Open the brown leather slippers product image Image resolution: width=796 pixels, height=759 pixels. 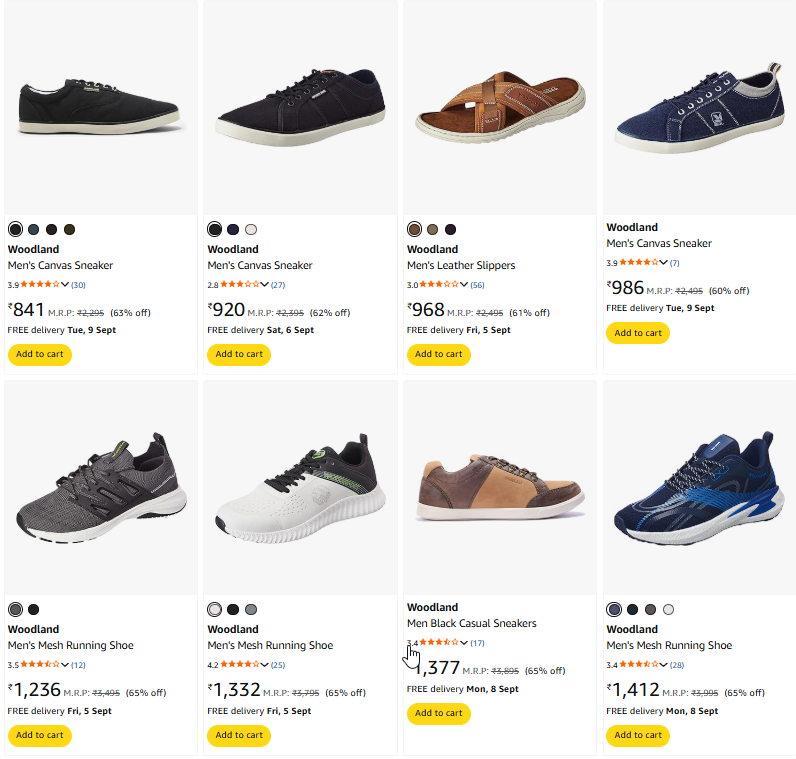click(x=499, y=106)
